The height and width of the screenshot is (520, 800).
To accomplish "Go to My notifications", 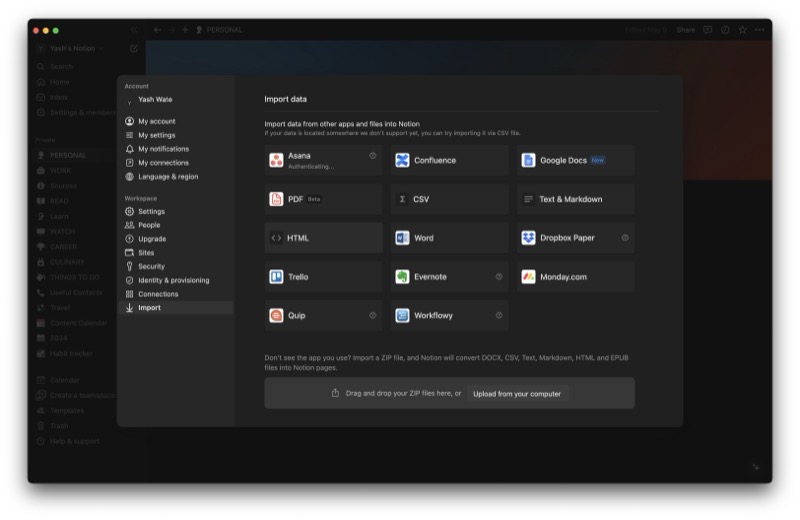I will [x=176, y=149].
